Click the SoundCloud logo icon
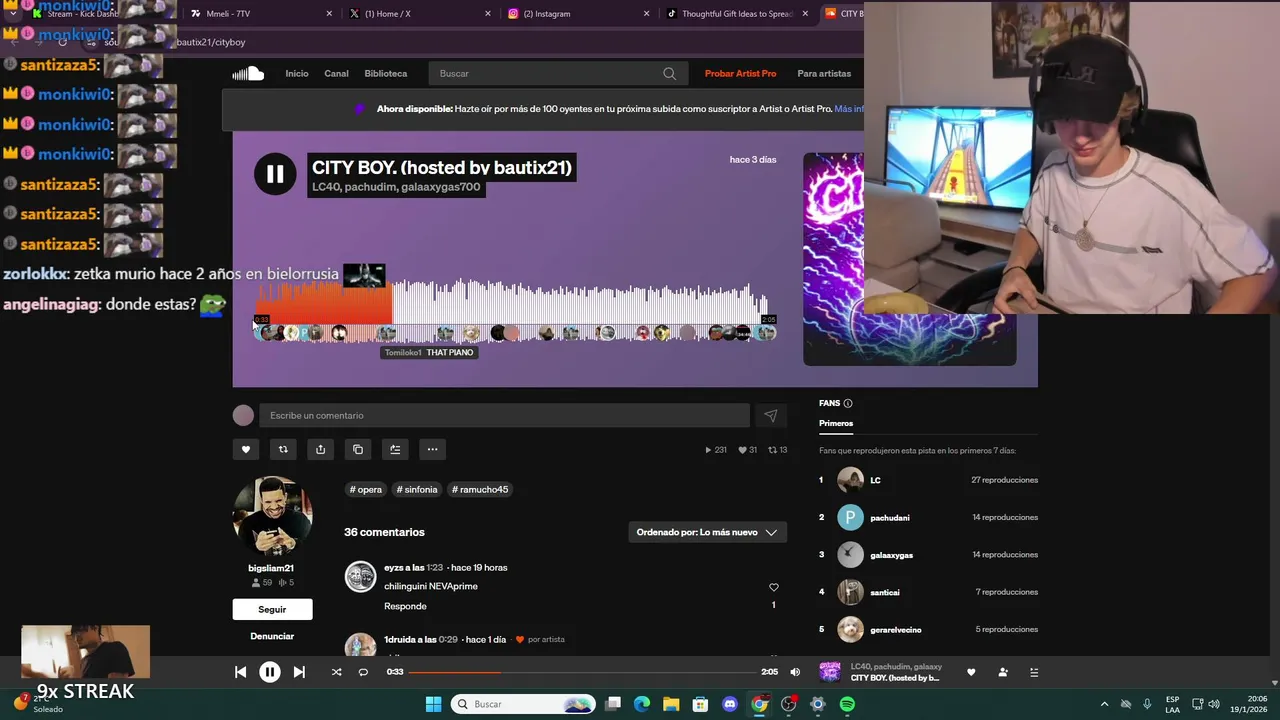The width and height of the screenshot is (1280, 720). 248,73
